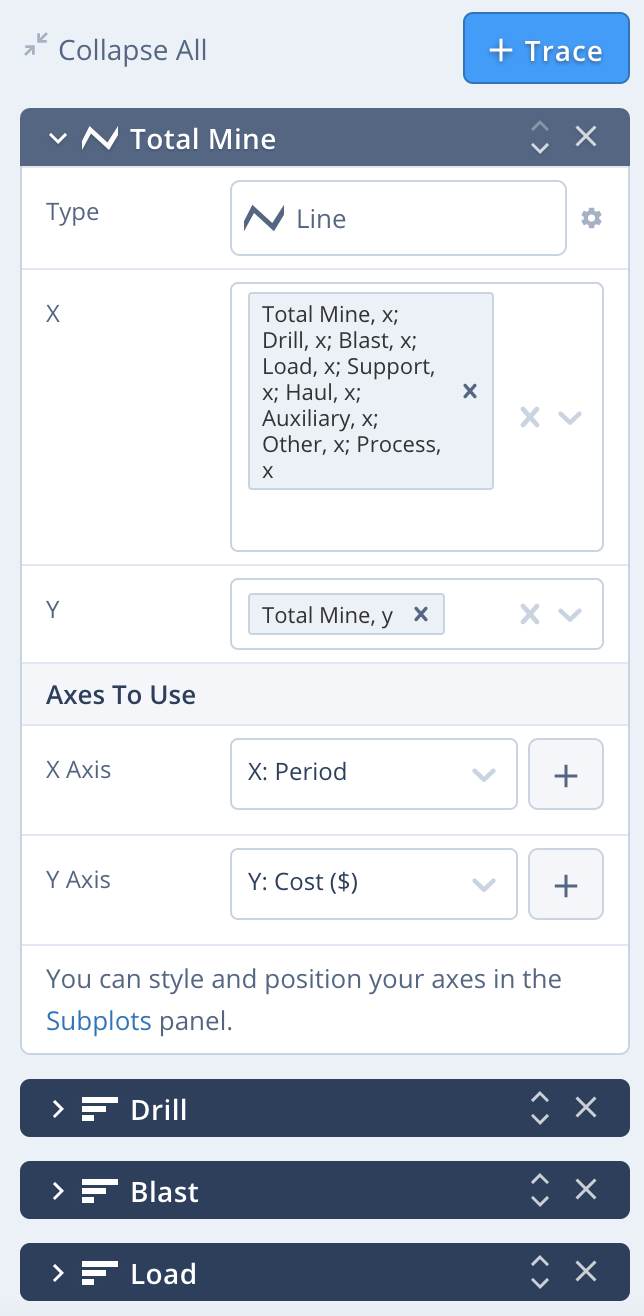Viewport: 644px width, 1316px height.
Task: Add a new trace with + Trace
Action: point(545,49)
